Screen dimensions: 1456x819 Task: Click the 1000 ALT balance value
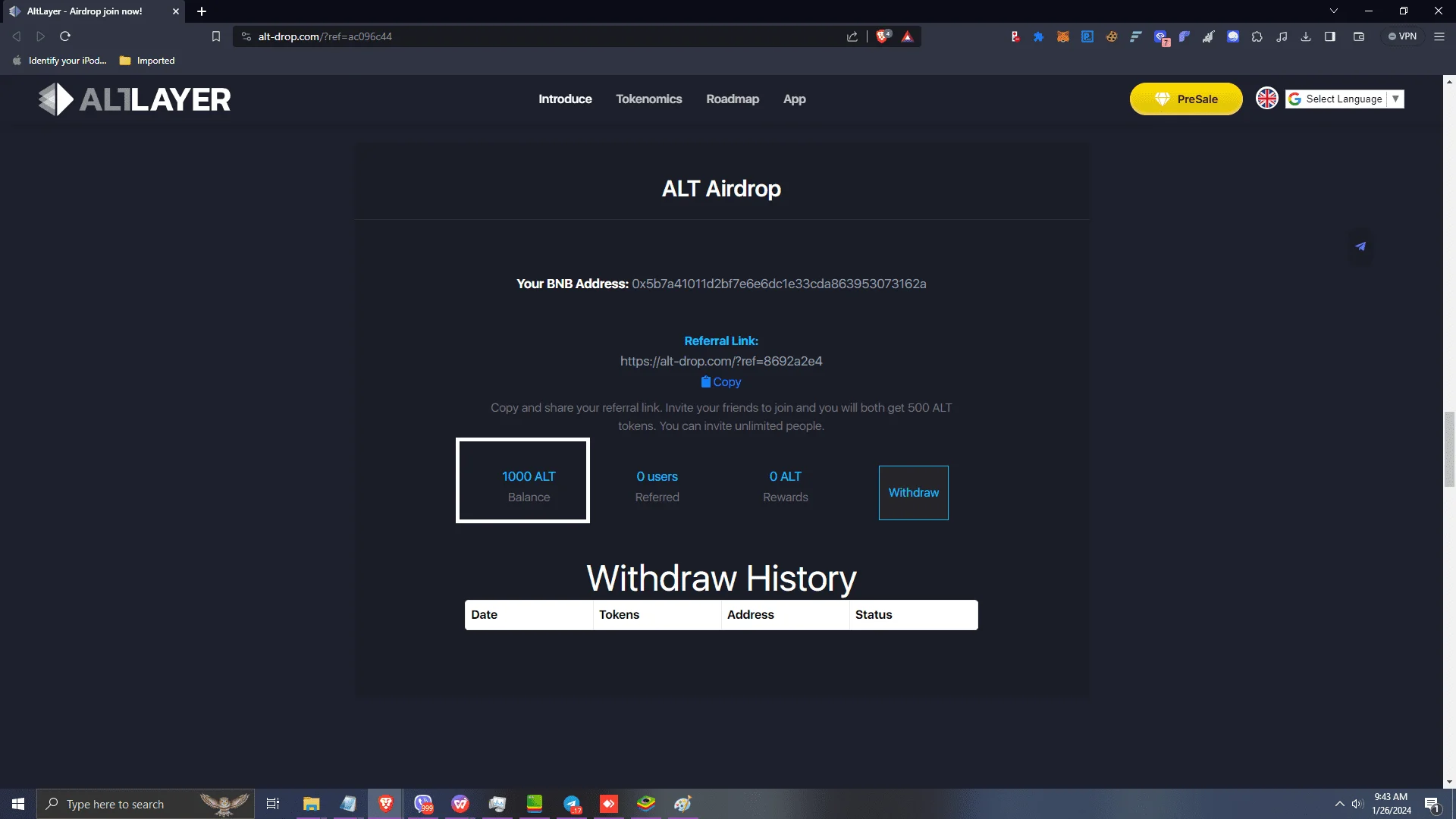coord(529,476)
